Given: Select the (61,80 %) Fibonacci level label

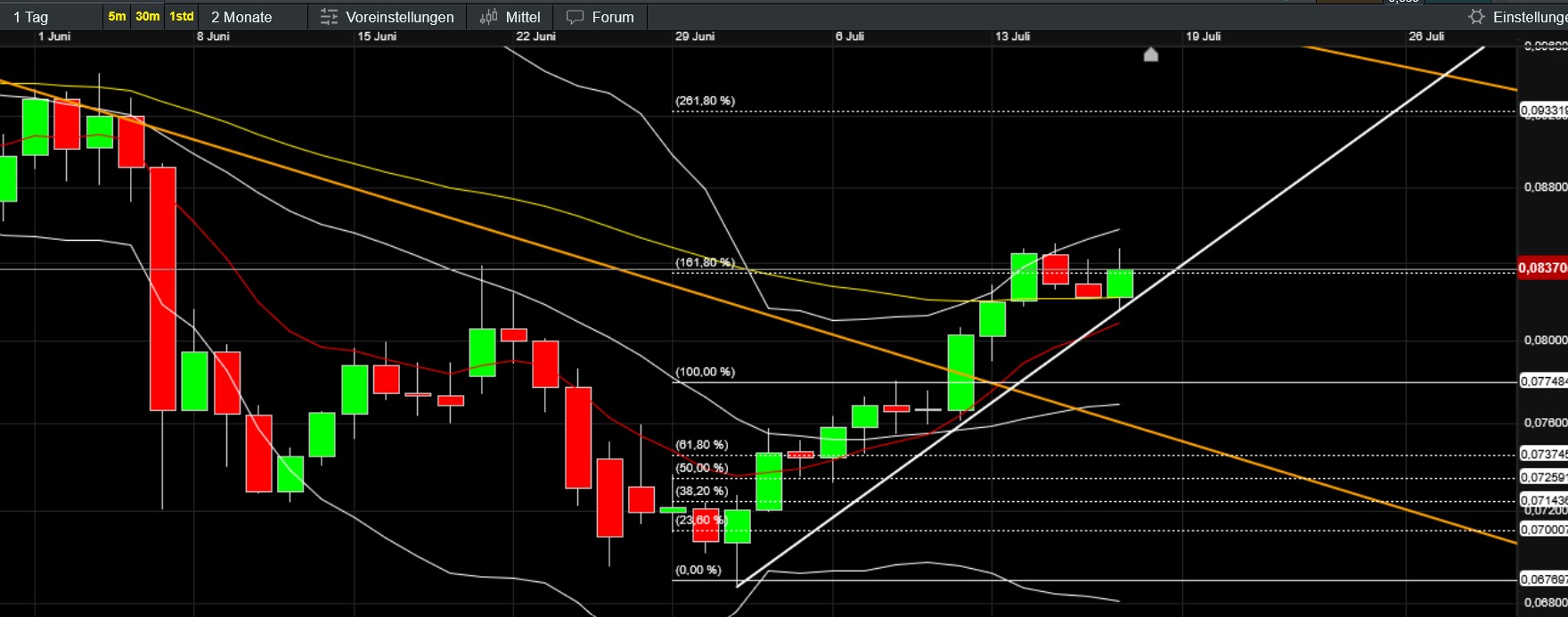Looking at the screenshot, I should tap(702, 445).
